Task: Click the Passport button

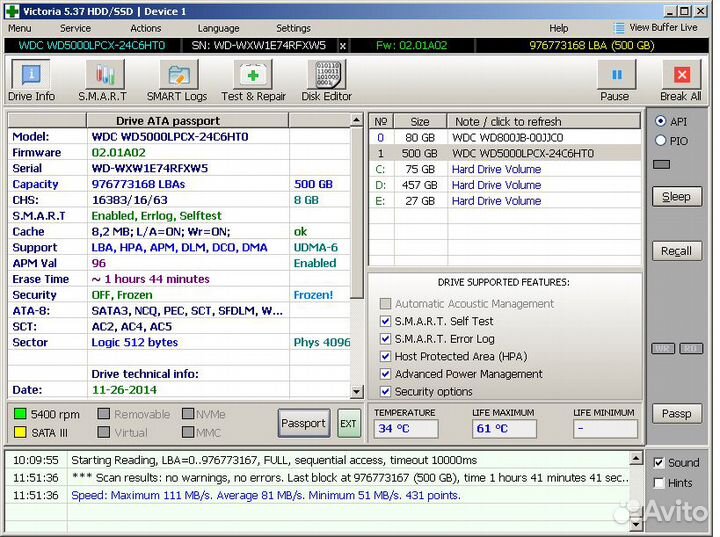Action: point(304,423)
